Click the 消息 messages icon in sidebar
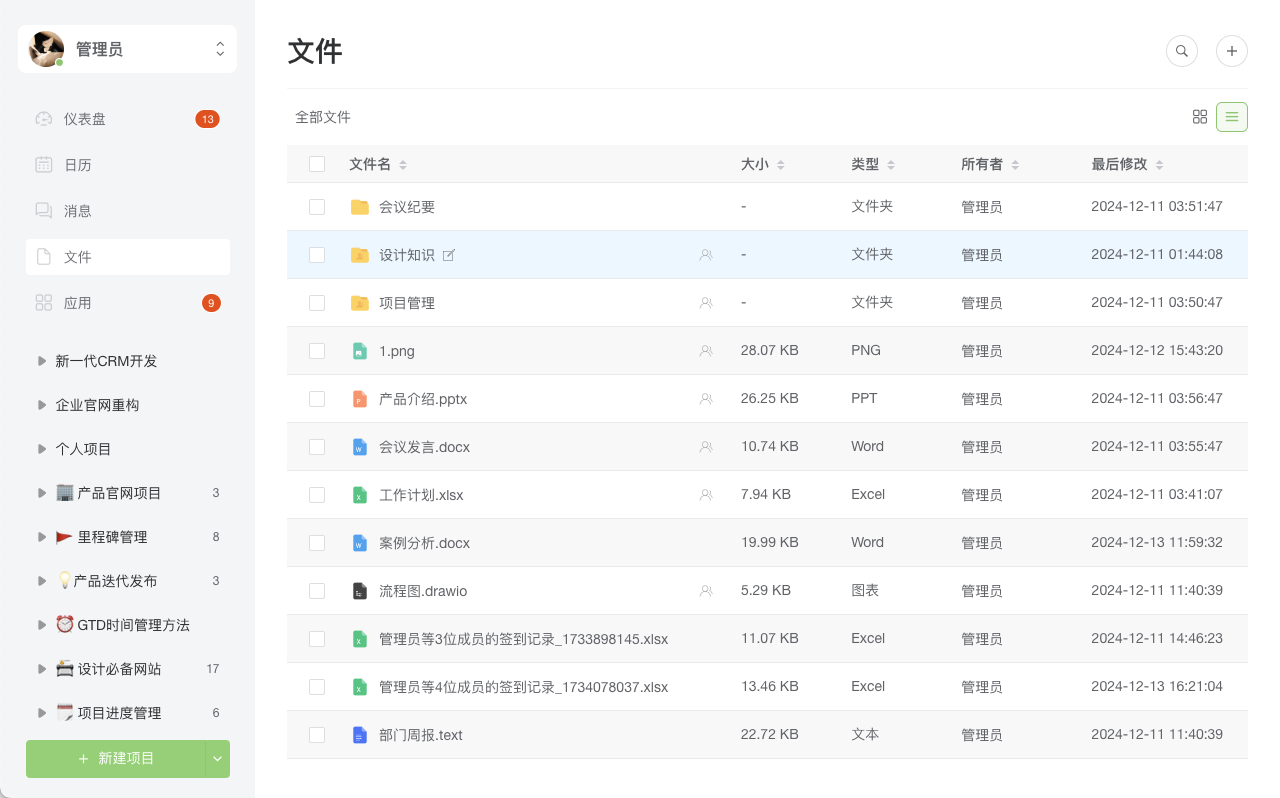1280x798 pixels. [x=43, y=211]
